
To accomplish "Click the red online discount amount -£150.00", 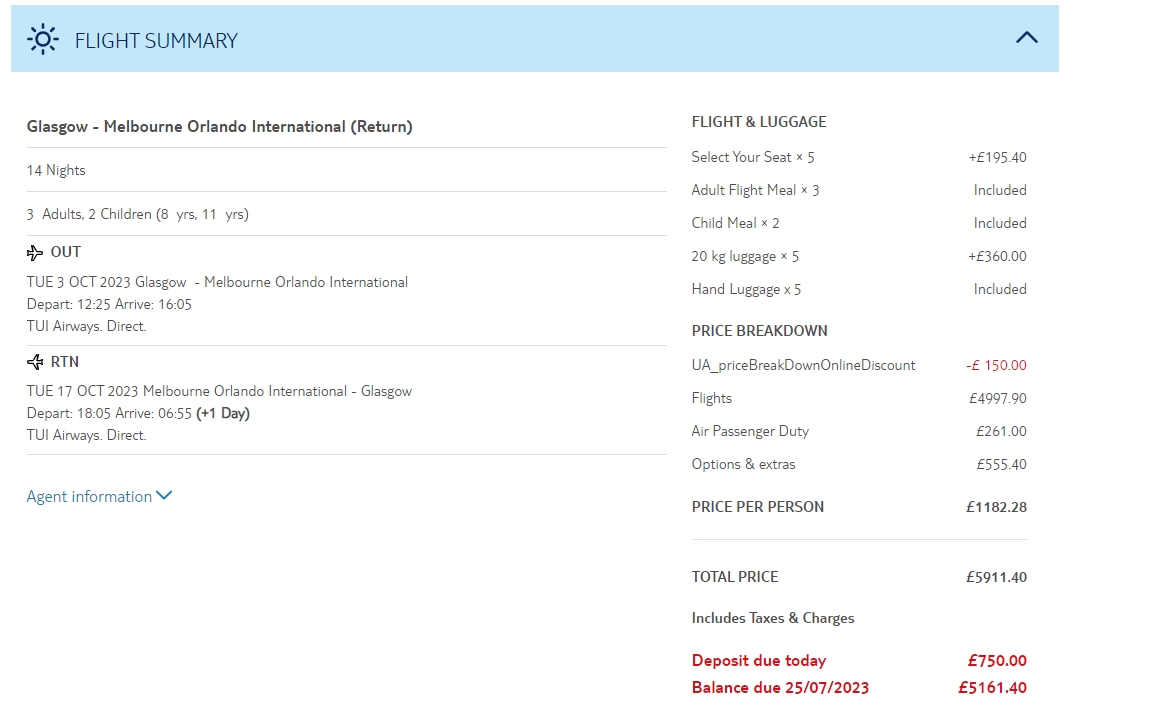I will point(996,365).
